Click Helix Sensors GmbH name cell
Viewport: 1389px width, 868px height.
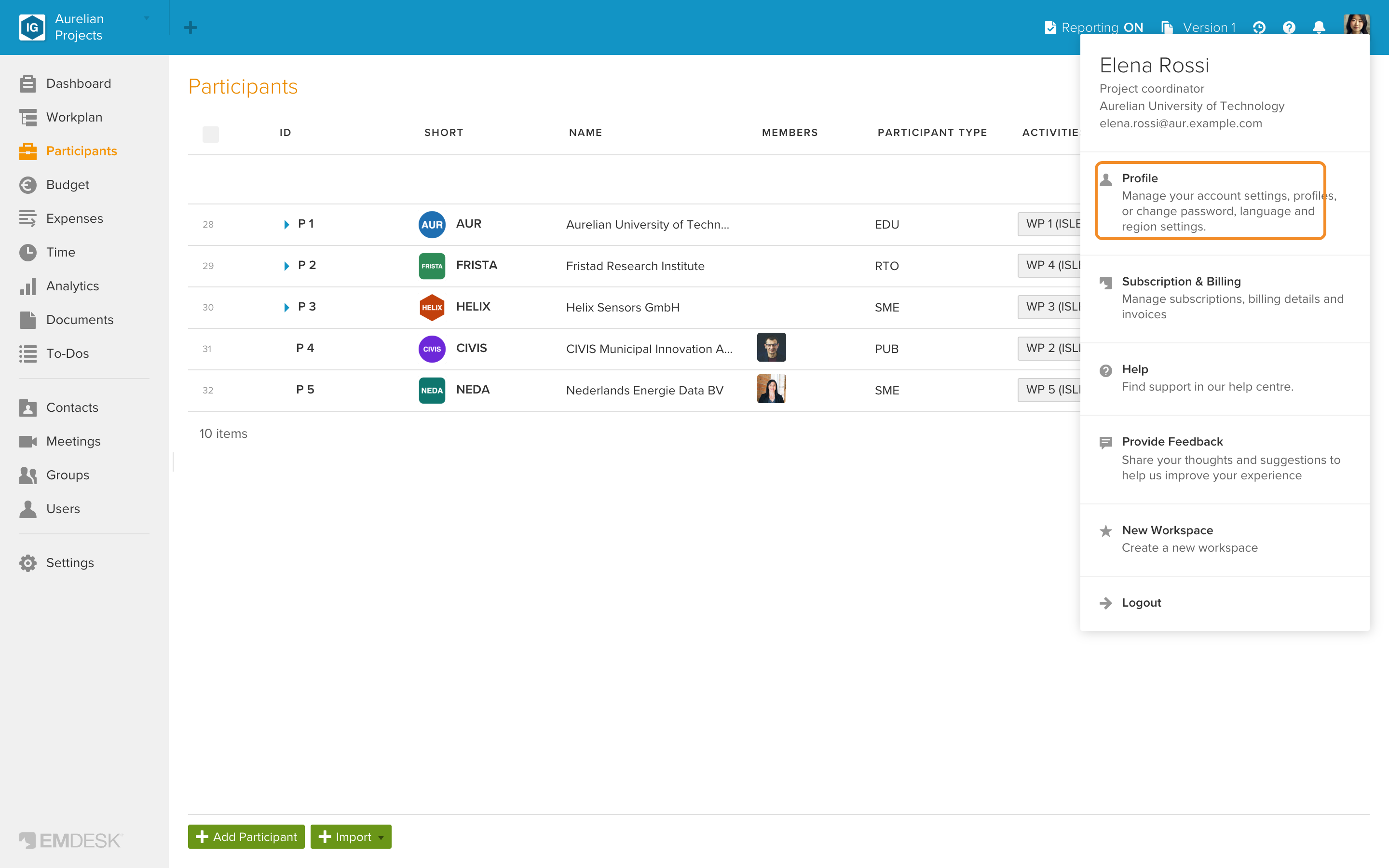pyautogui.click(x=623, y=308)
